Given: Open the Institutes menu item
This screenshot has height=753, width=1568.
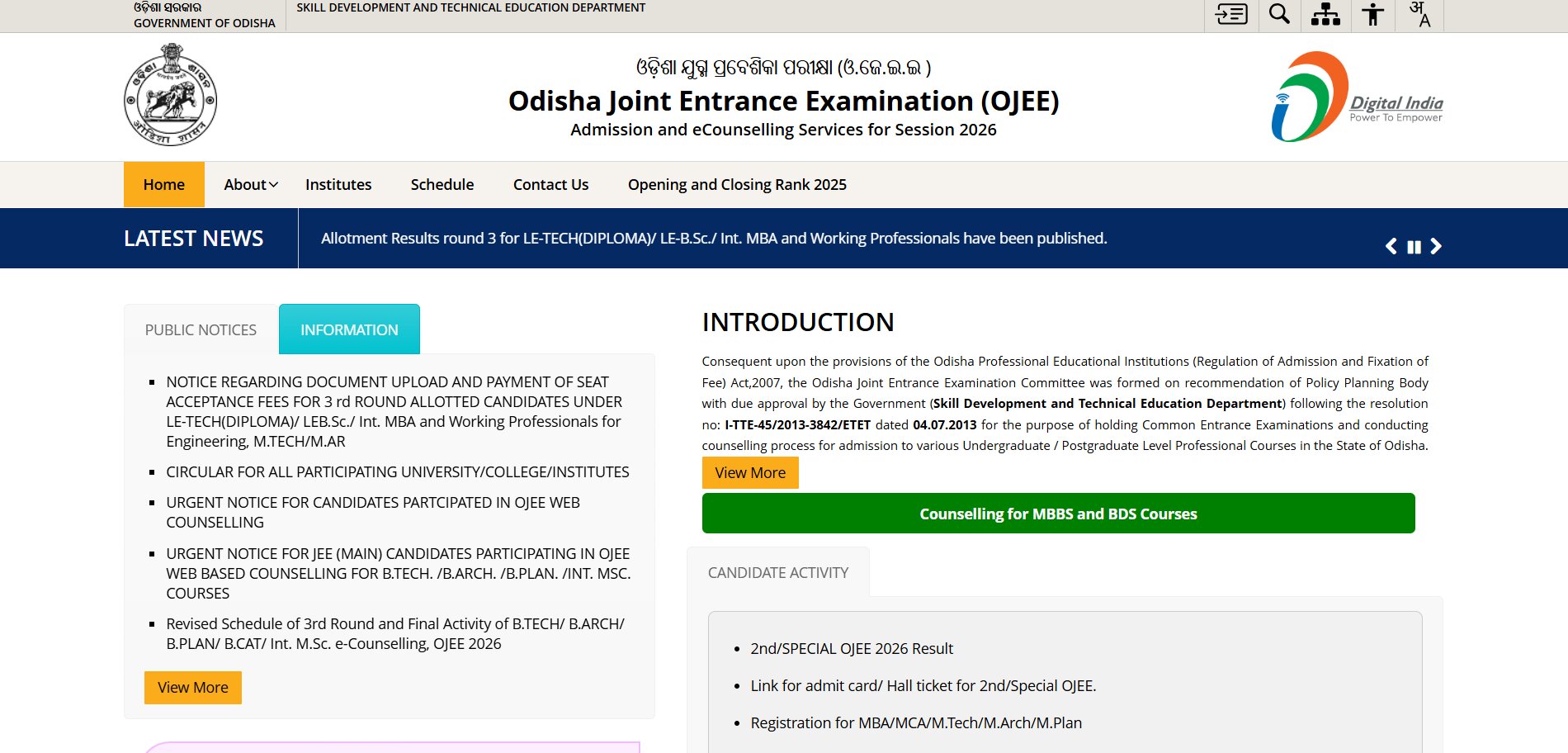Looking at the screenshot, I should [x=338, y=185].
